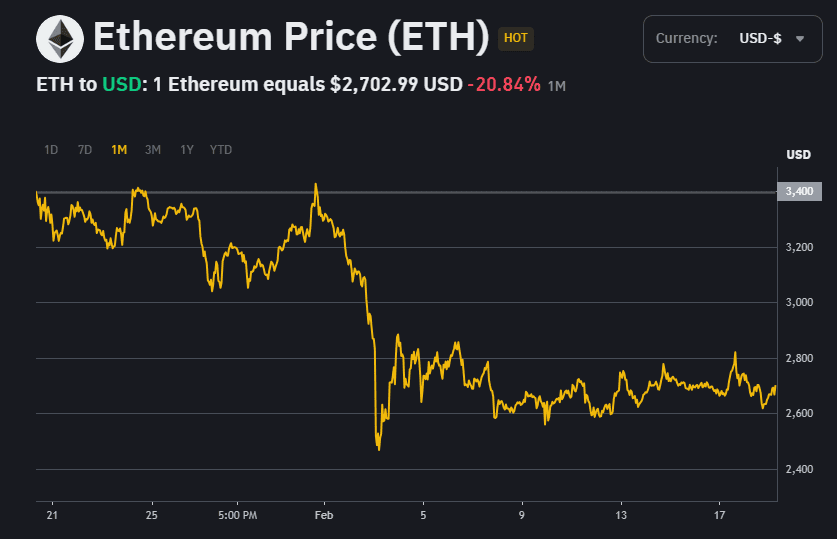The width and height of the screenshot is (837, 539).
Task: Click the 5:00 PM time axis label
Action: [x=237, y=516]
